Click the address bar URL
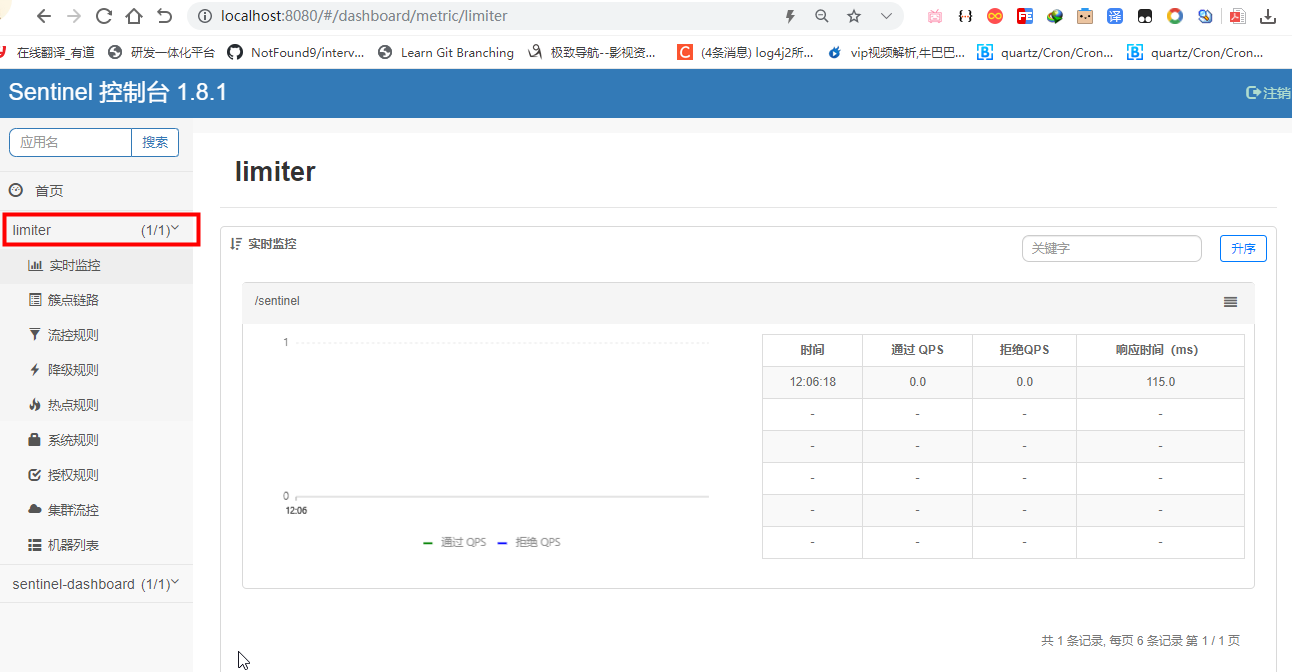This screenshot has width=1292, height=672. point(364,16)
